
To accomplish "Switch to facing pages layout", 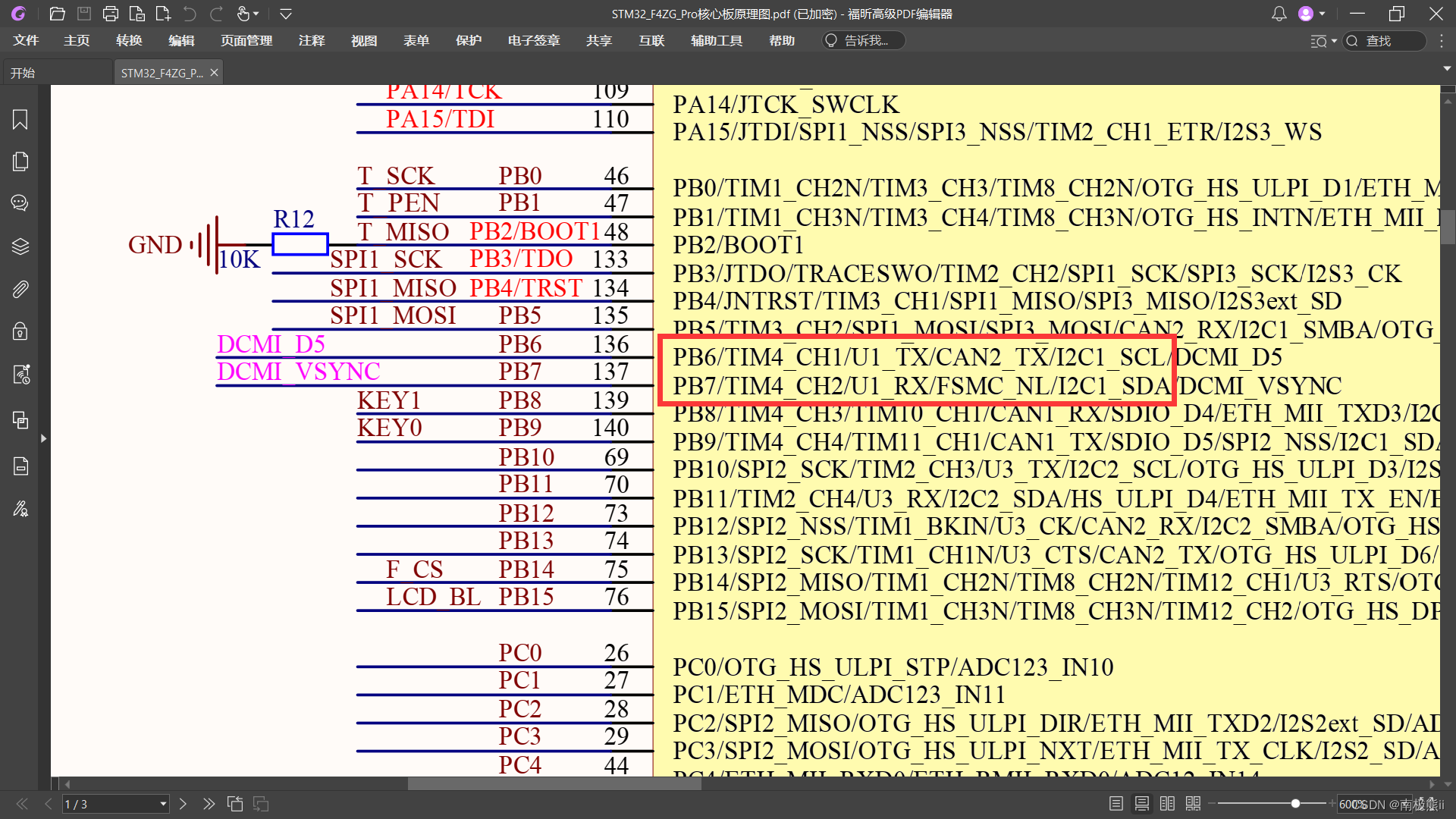I will (1167, 804).
